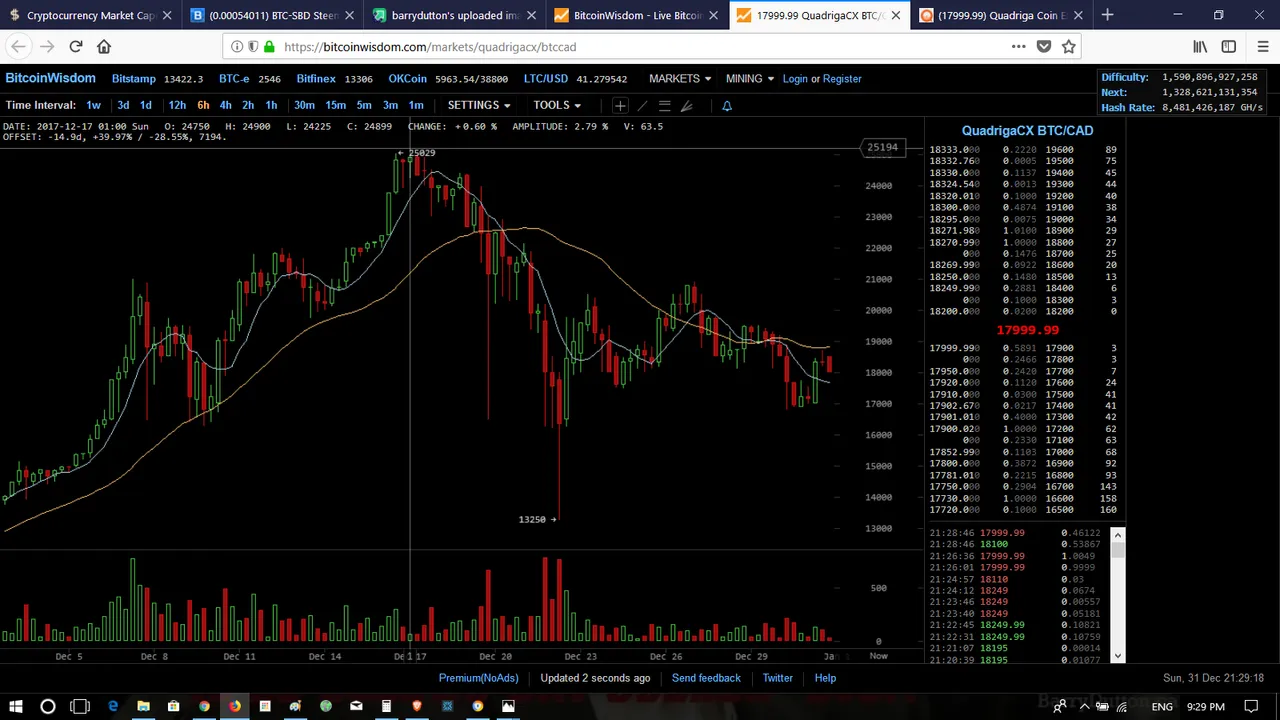
Task: Switch to BitcoinWisdom Live Bitcoin tab
Action: point(637,15)
